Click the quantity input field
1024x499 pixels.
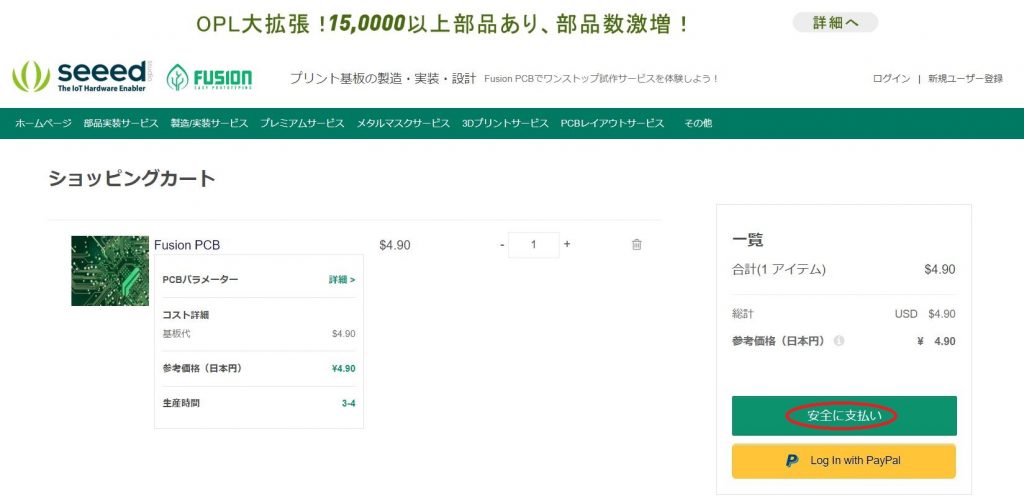(534, 245)
